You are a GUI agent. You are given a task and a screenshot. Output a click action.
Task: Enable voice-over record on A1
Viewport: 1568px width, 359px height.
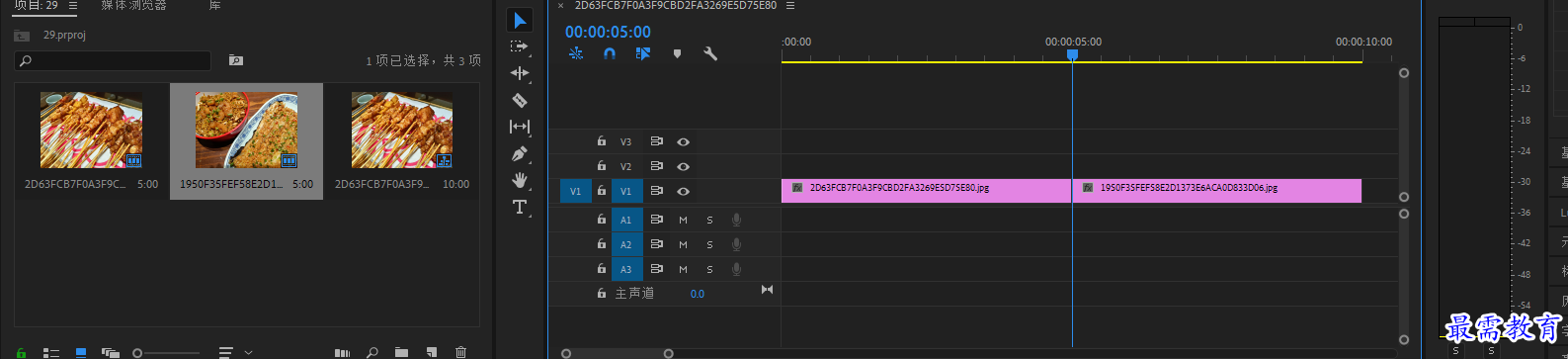click(x=736, y=220)
